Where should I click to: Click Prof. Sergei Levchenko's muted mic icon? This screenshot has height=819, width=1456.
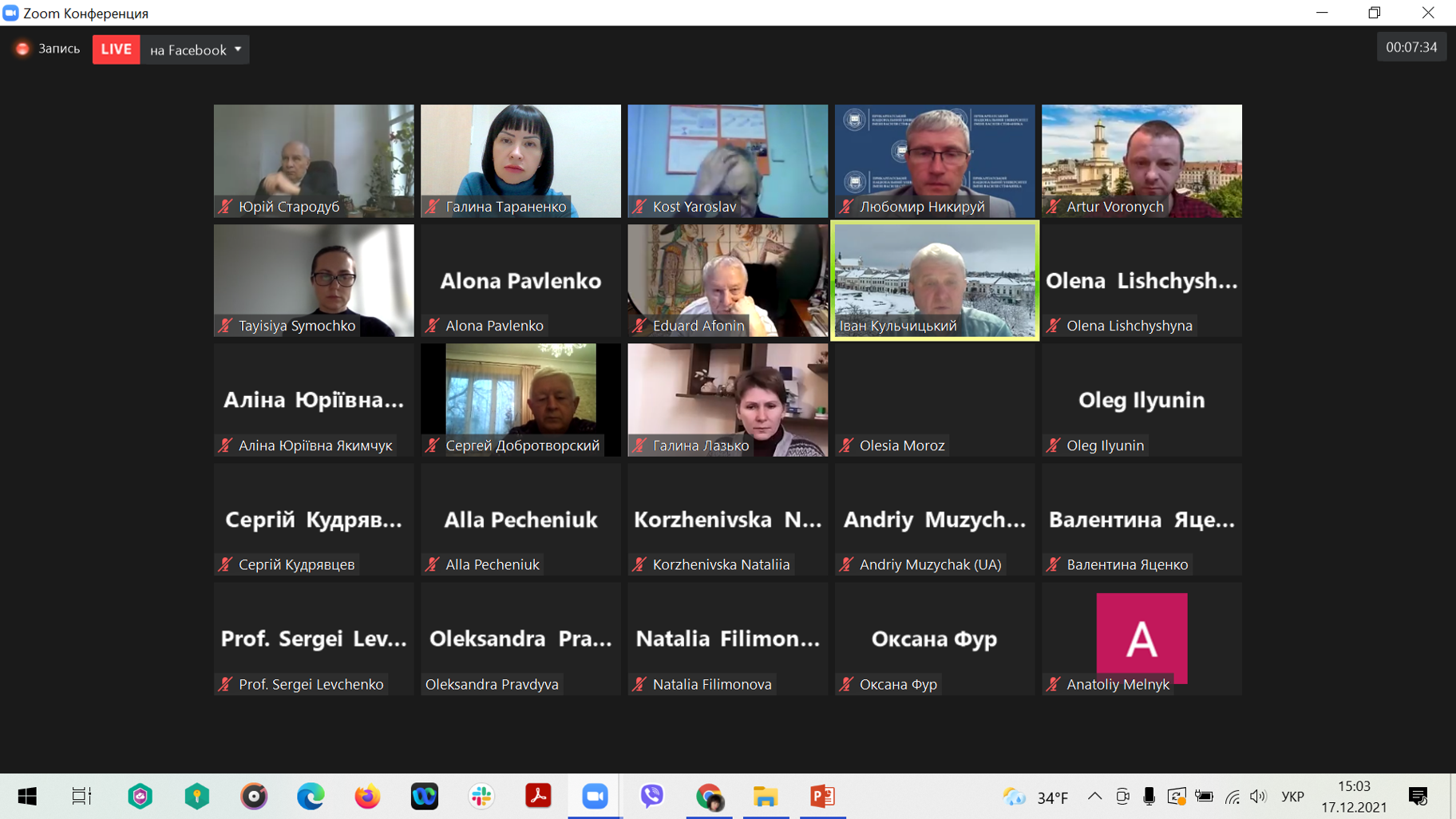[226, 684]
